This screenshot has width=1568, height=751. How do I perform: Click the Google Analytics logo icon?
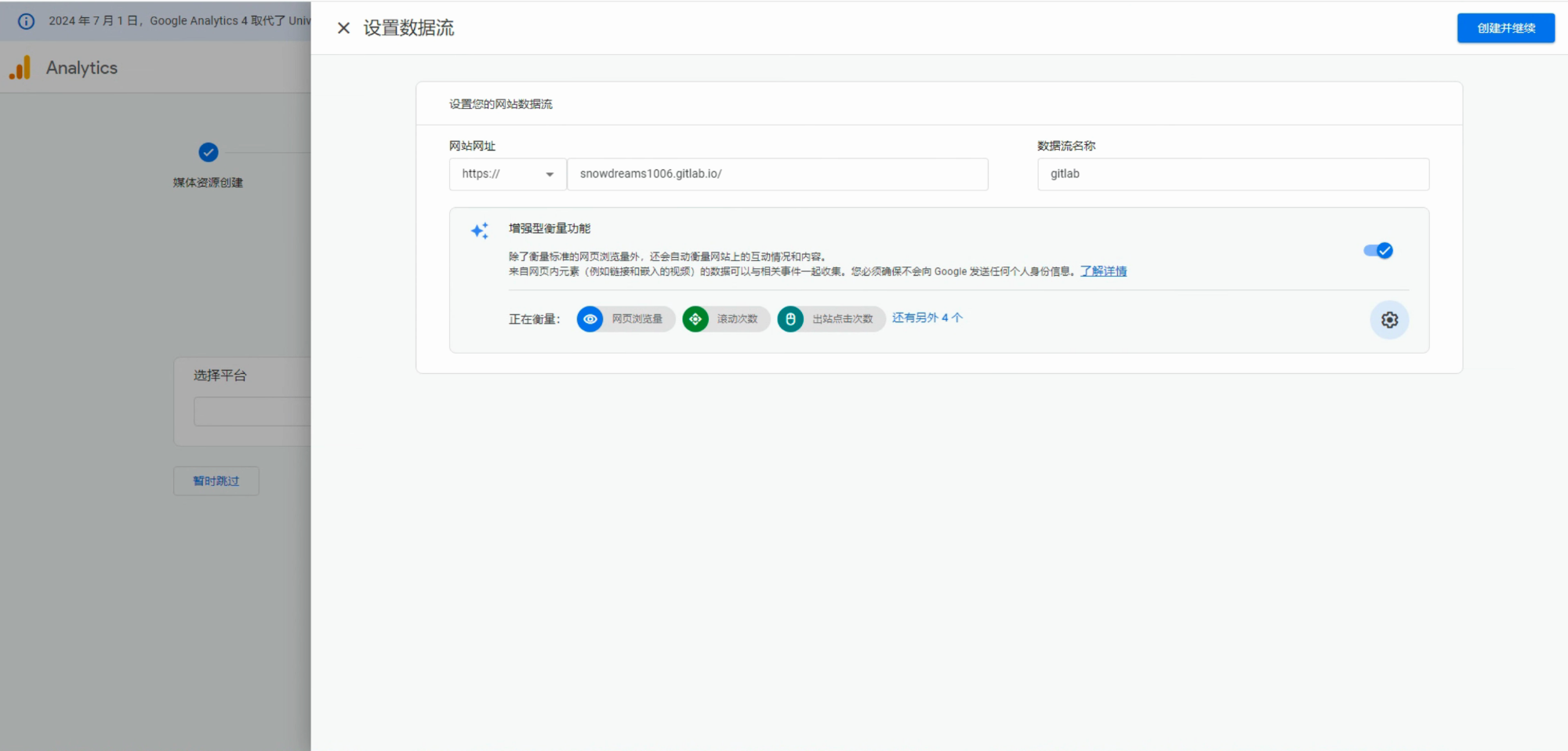pyautogui.click(x=20, y=68)
